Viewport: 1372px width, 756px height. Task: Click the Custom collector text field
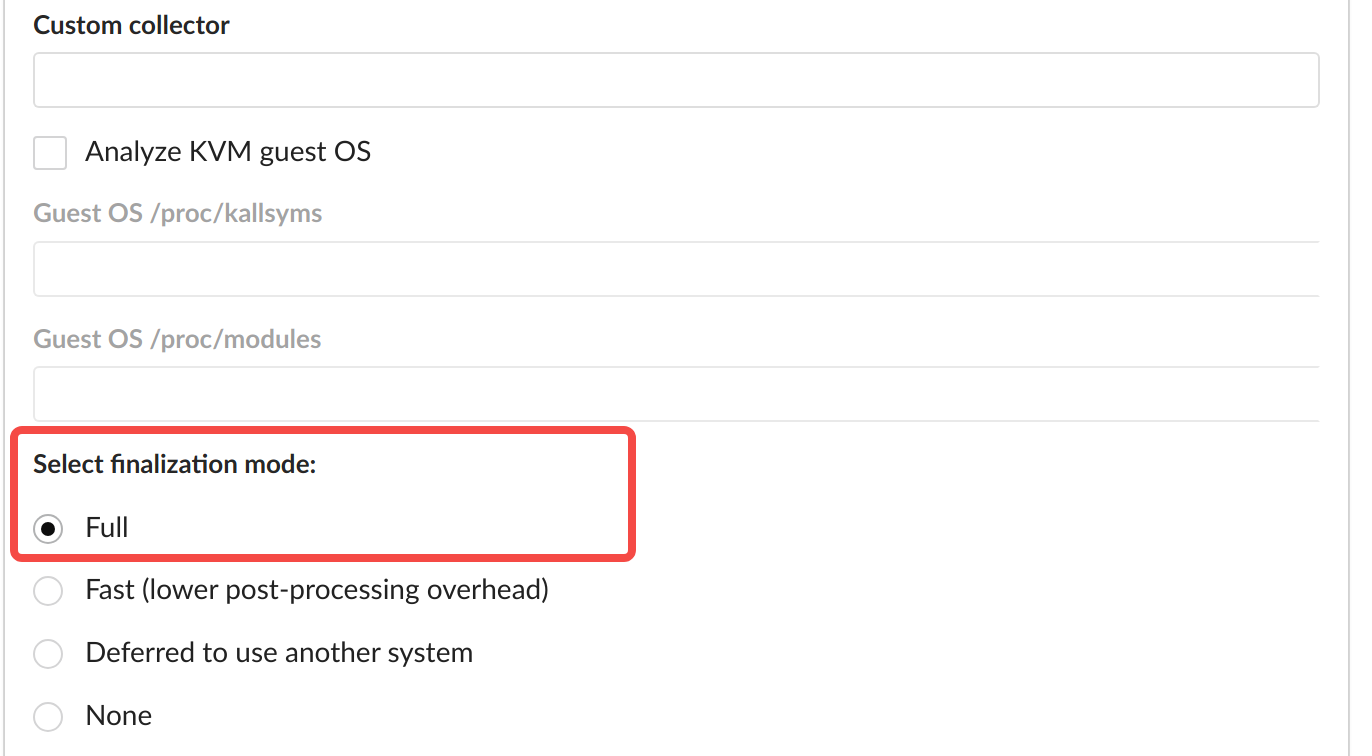point(676,80)
